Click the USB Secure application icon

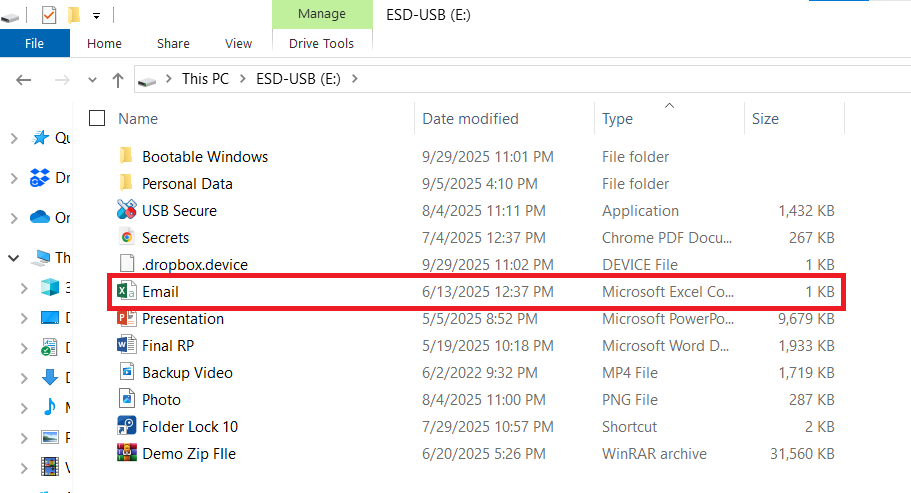pos(127,210)
